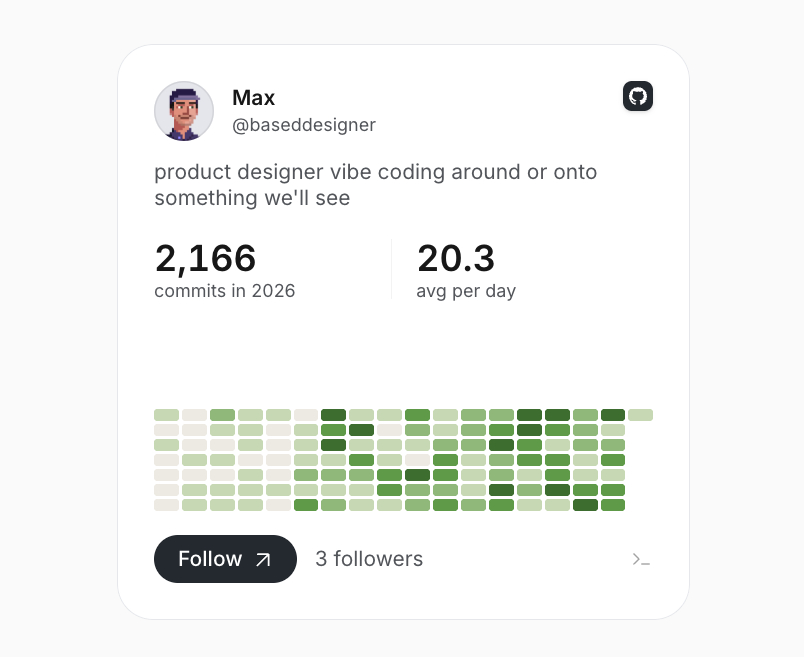Click the 2,166 commits number

pyautogui.click(x=205, y=259)
